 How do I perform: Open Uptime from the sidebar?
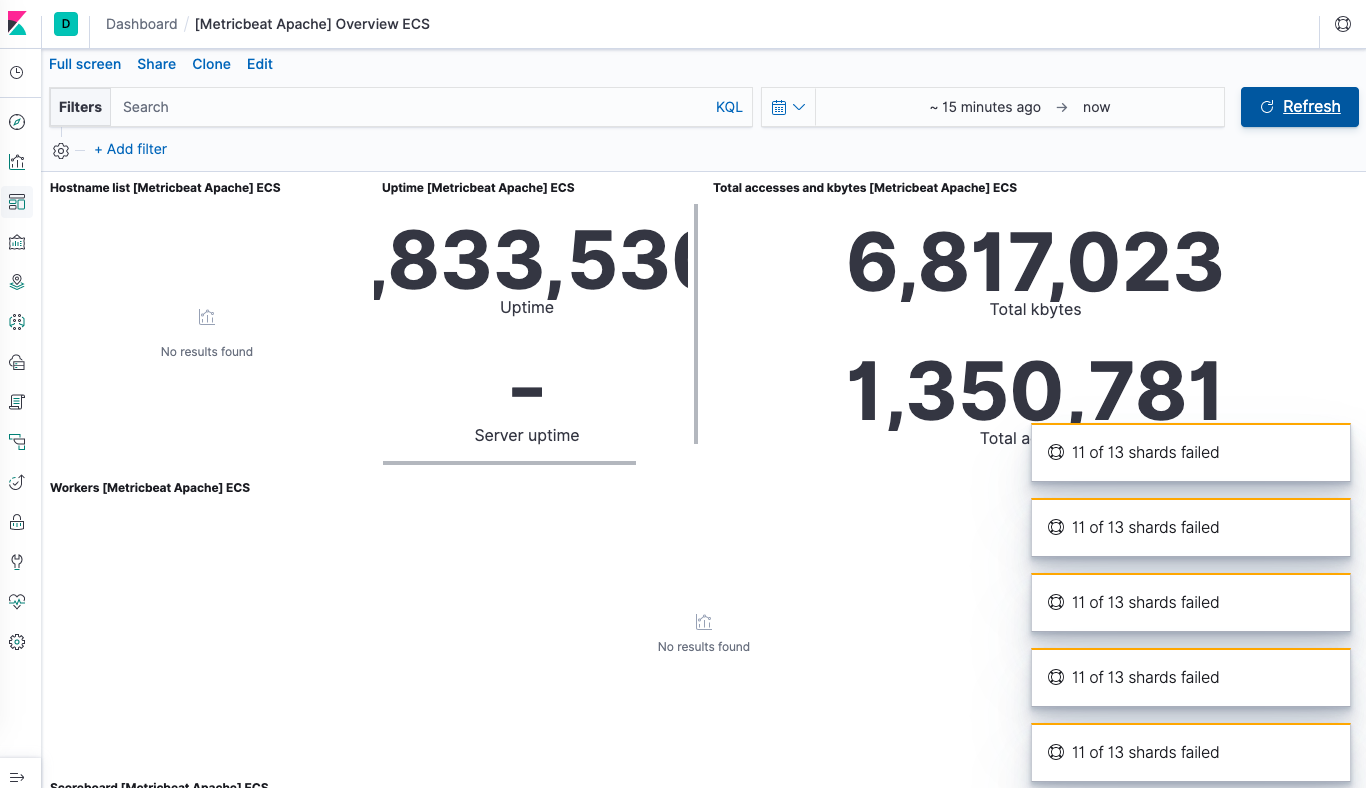point(17,482)
